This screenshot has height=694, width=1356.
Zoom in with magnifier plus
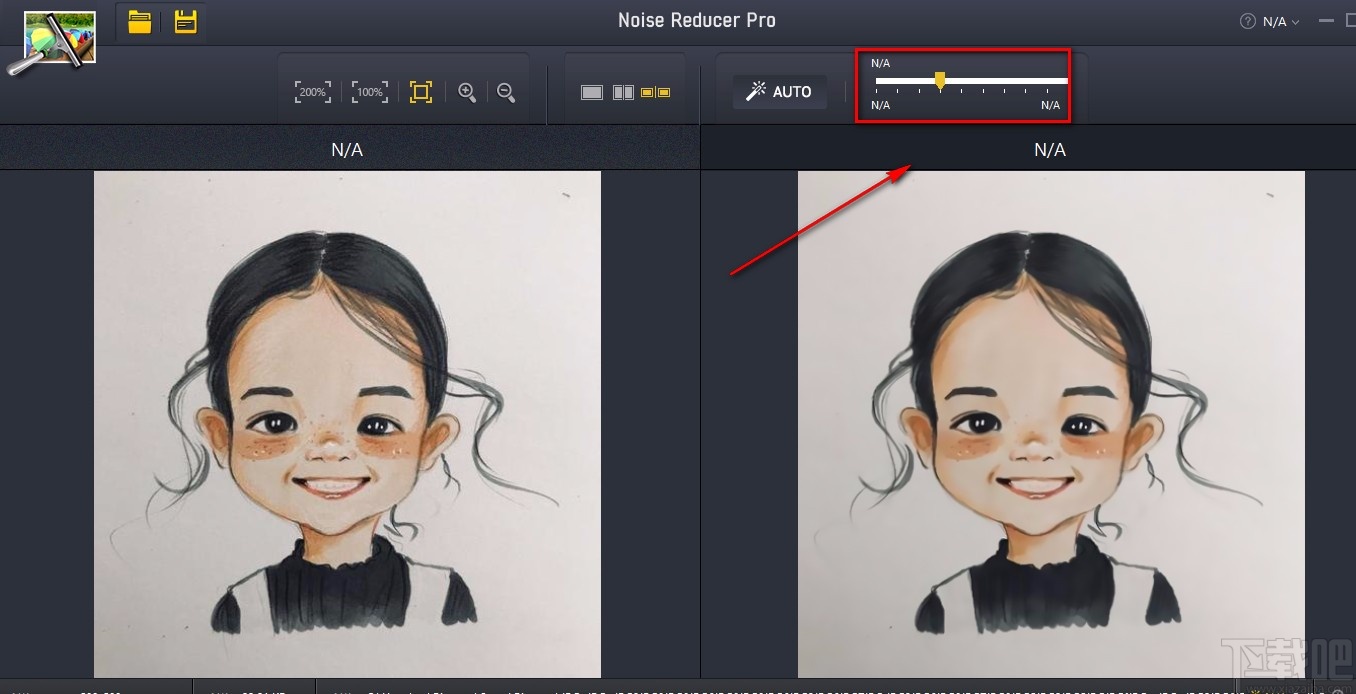(467, 92)
